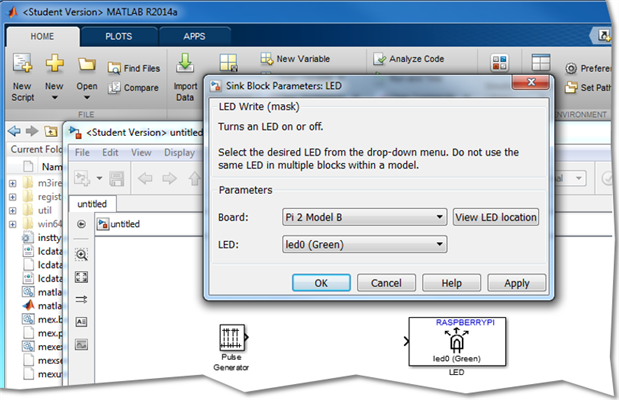Click the Help button

(x=451, y=283)
